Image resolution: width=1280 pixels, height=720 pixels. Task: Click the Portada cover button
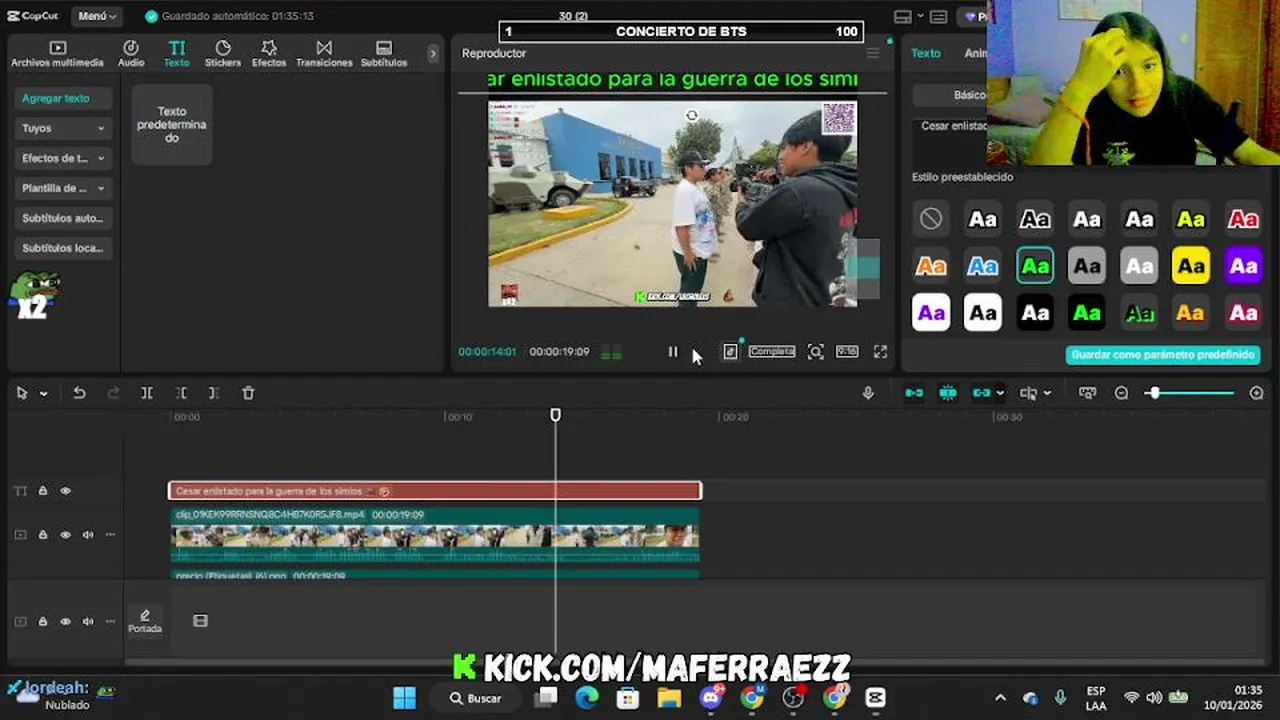point(145,621)
